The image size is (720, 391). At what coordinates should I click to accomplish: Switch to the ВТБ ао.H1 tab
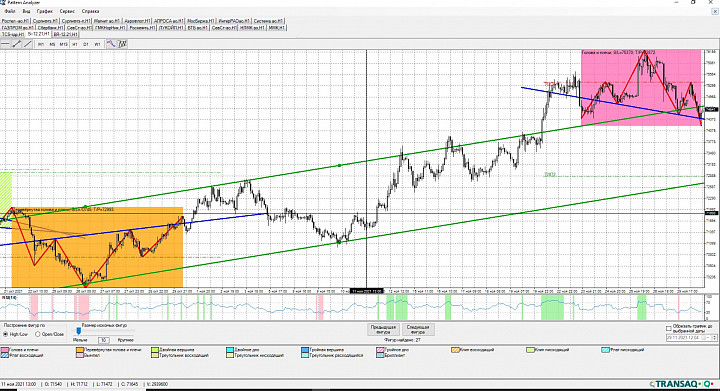[x=197, y=28]
